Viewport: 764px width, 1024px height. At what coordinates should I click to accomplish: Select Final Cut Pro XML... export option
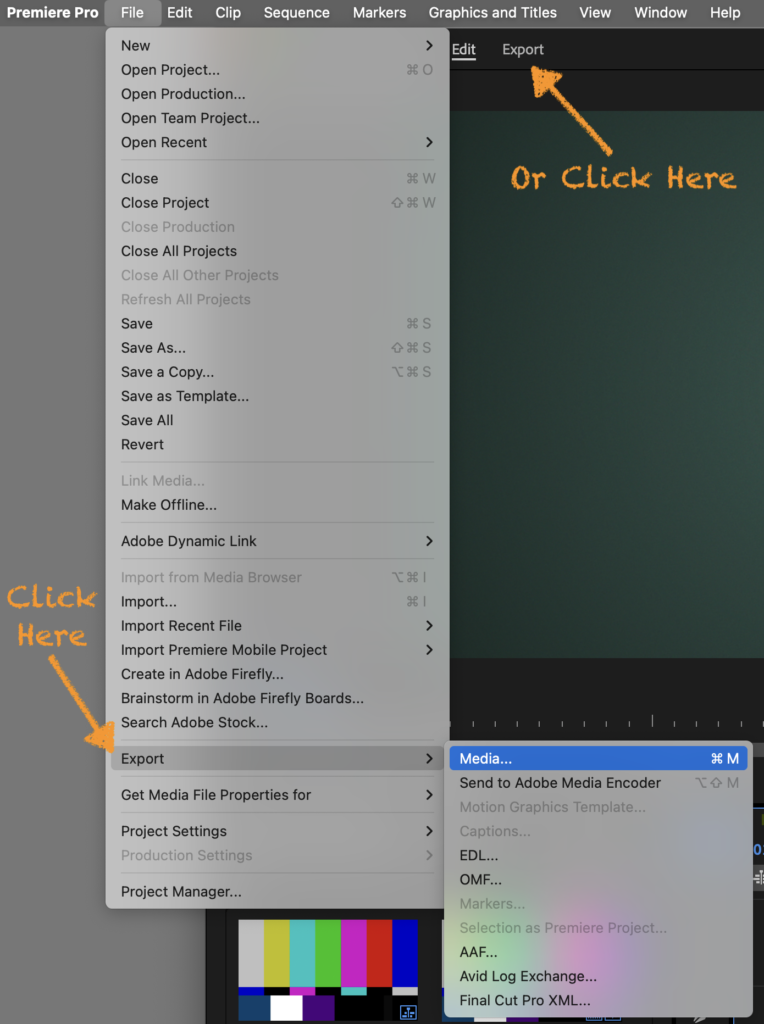click(x=525, y=1000)
